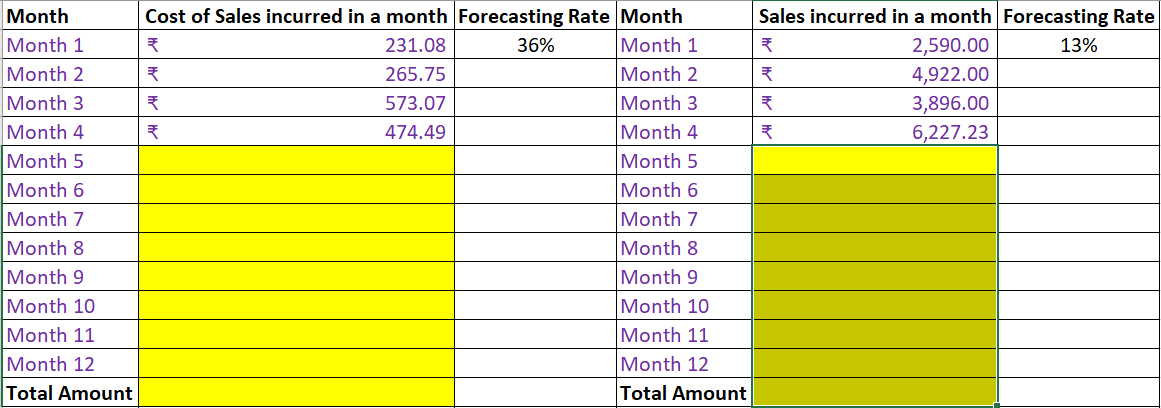1161x408 pixels.
Task: Click the cell containing 573.07
Action: click(x=296, y=103)
